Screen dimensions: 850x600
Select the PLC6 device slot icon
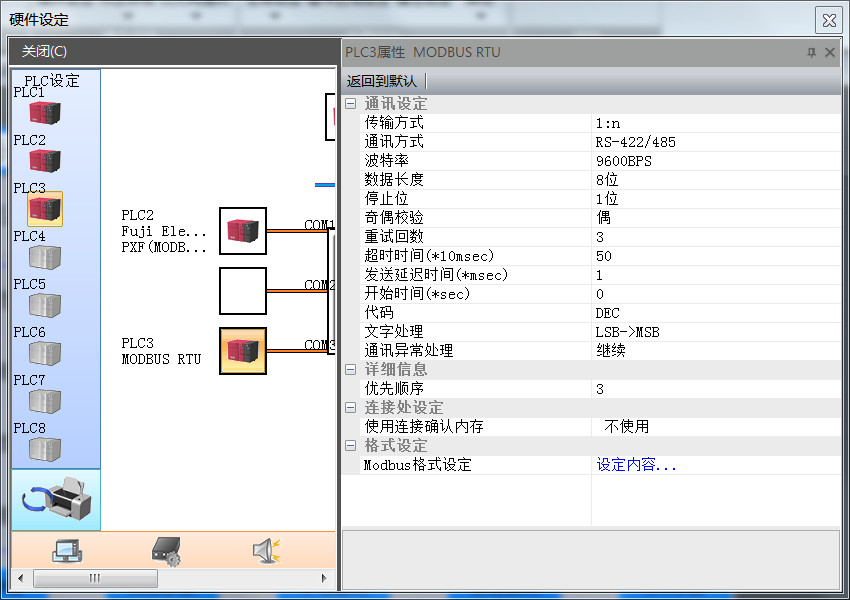(x=45, y=354)
